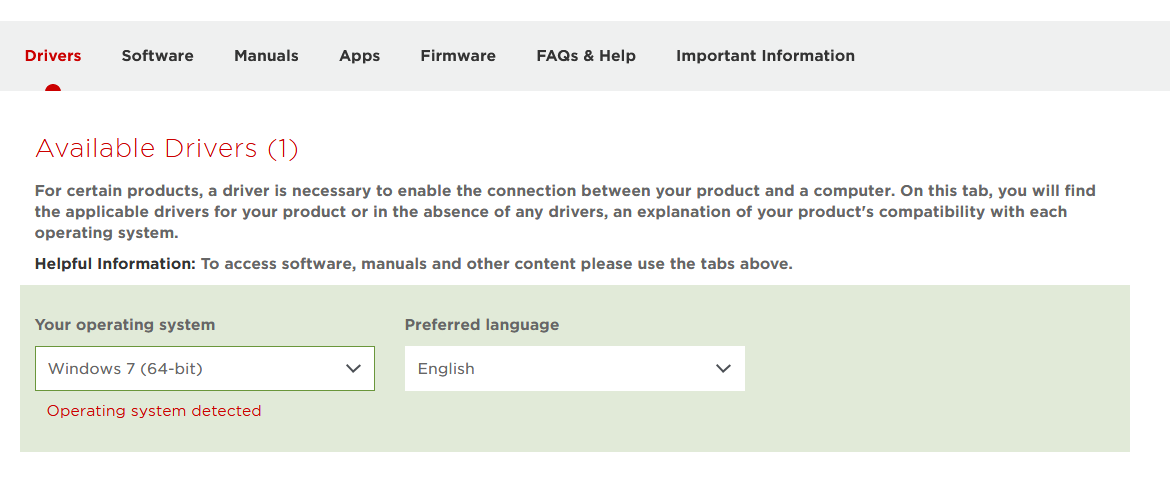This screenshot has width=1170, height=479.
Task: Open the Drivers tab
Action: coord(53,56)
